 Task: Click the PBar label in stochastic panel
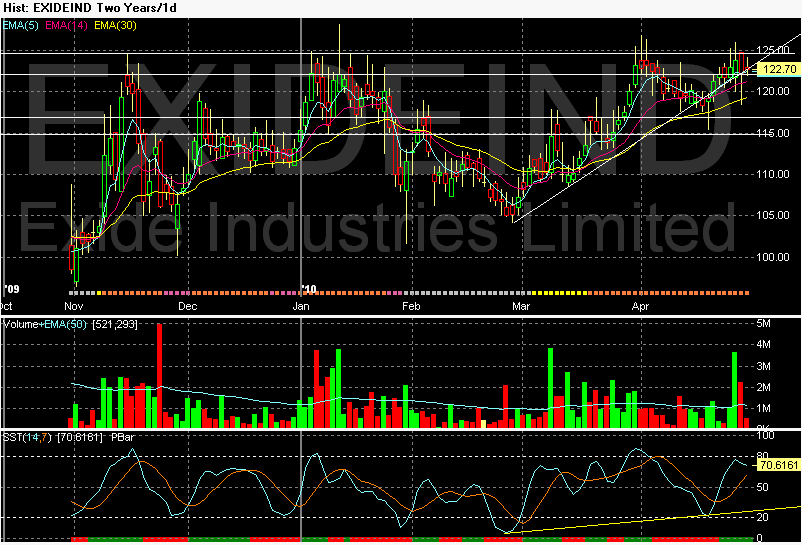tap(123, 438)
